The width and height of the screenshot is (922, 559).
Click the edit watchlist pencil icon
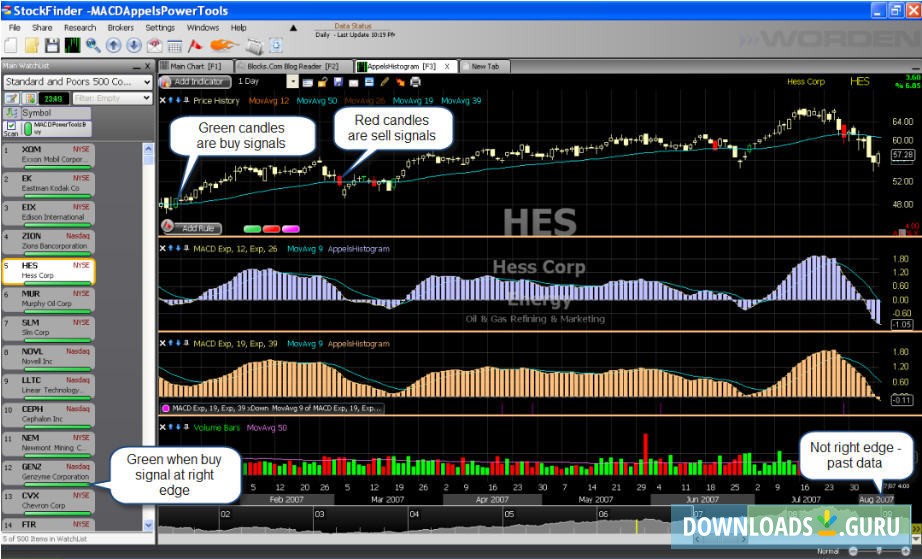12,99
